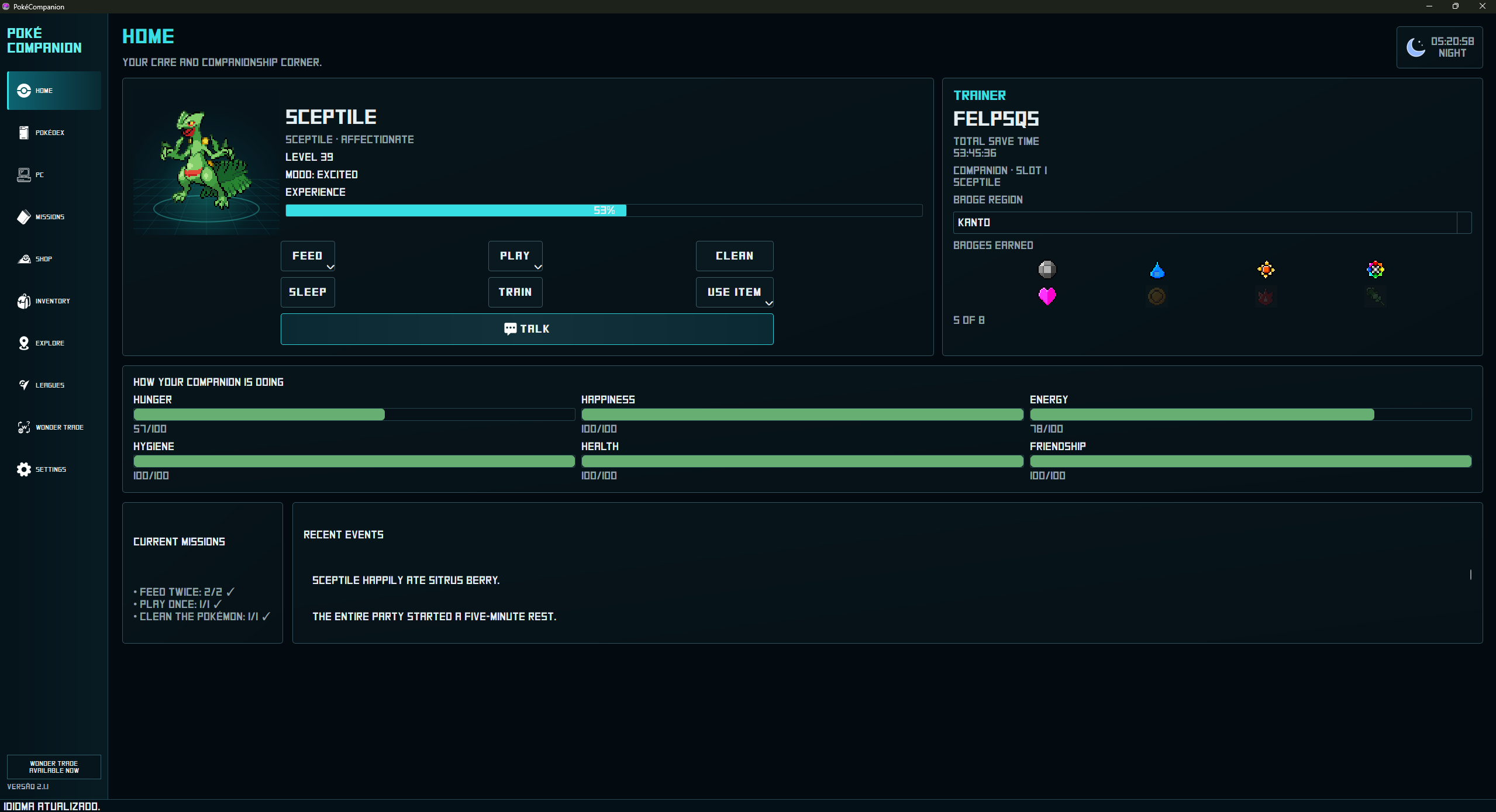Click the Clean button
Screen dimensions: 1496x812
click(x=735, y=256)
